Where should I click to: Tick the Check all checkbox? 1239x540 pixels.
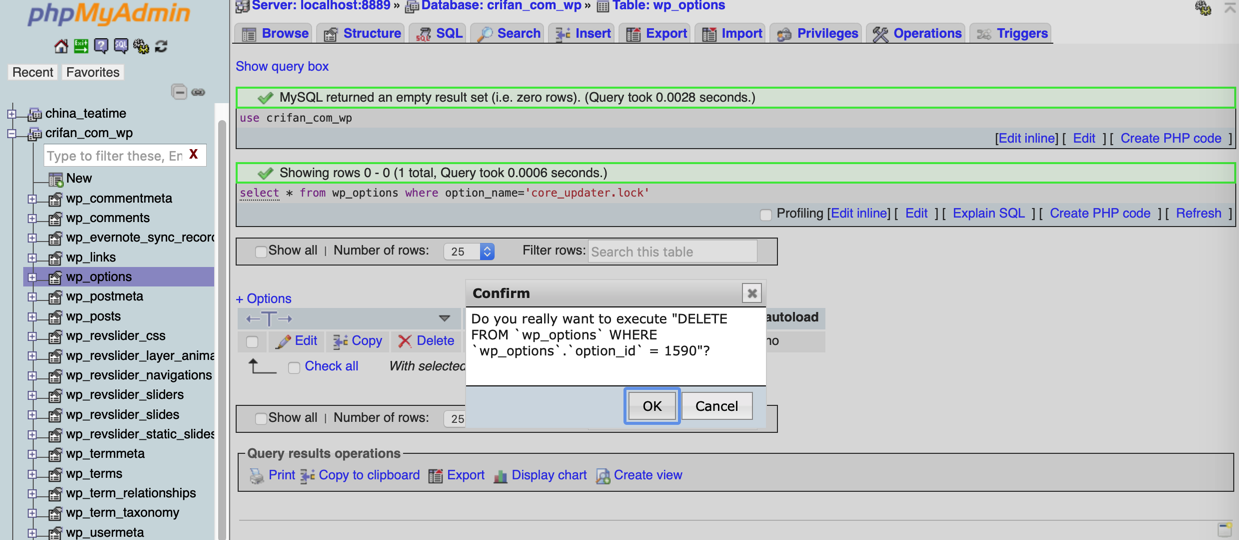(x=294, y=368)
